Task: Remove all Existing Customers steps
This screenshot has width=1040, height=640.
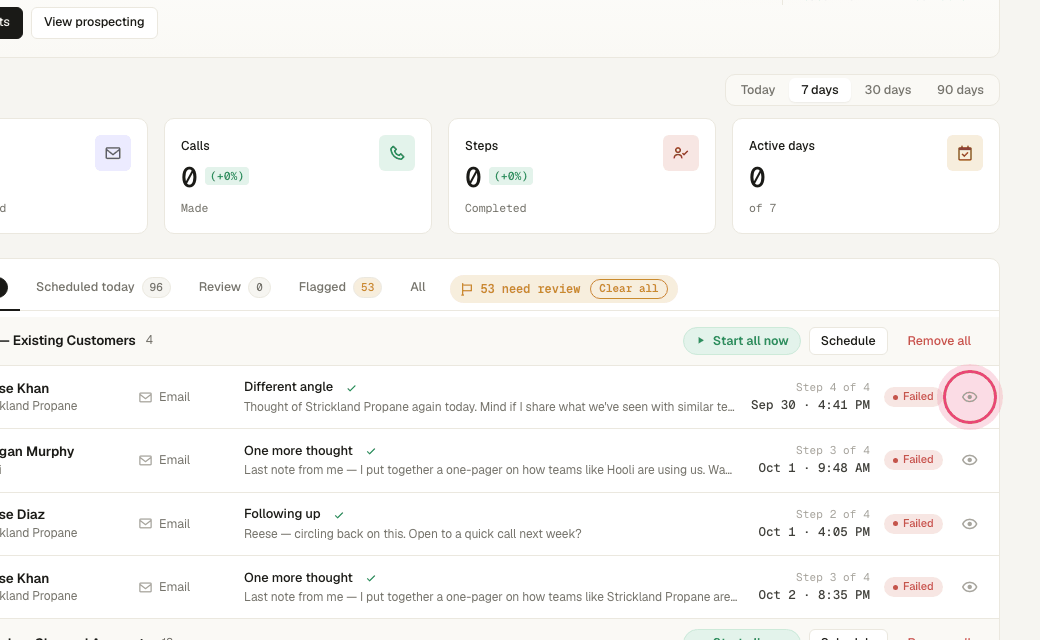Action: (939, 341)
